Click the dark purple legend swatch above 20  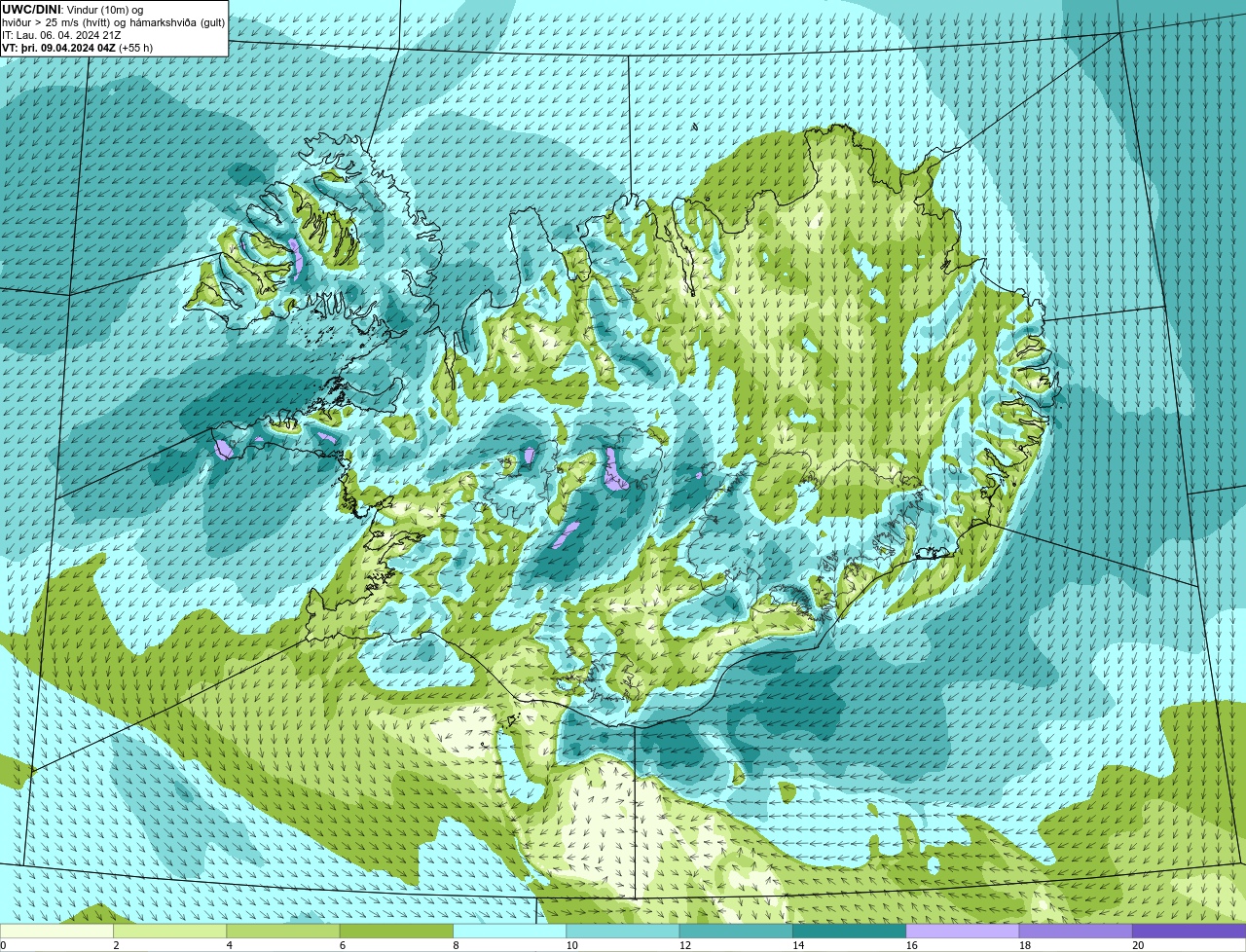tap(1190, 932)
